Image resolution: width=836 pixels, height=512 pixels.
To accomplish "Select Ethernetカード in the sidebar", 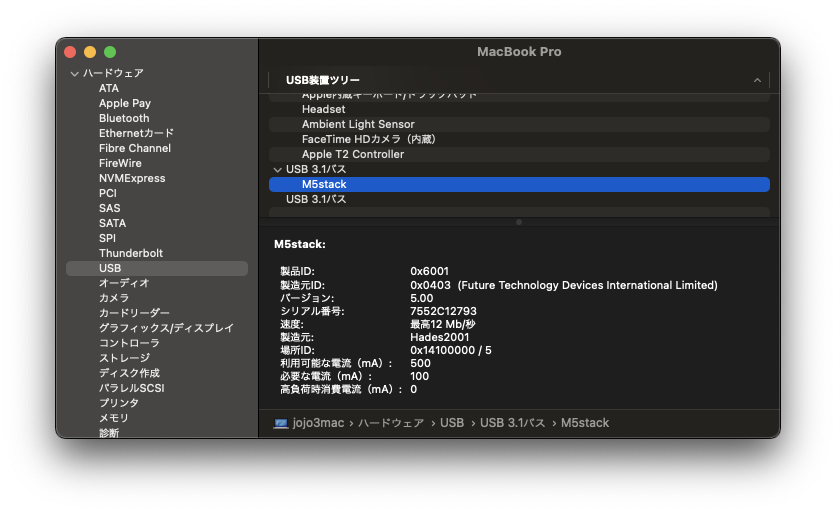I will click(136, 133).
